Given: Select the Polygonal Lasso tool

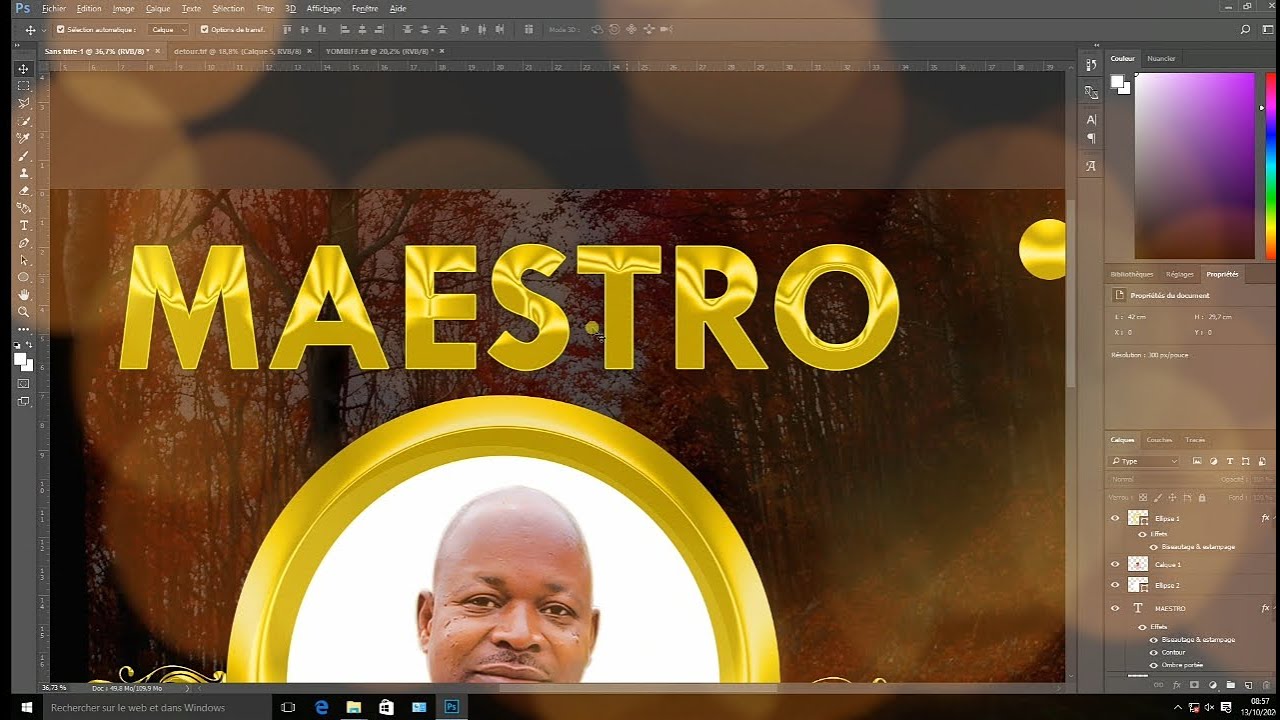Looking at the screenshot, I should (24, 103).
